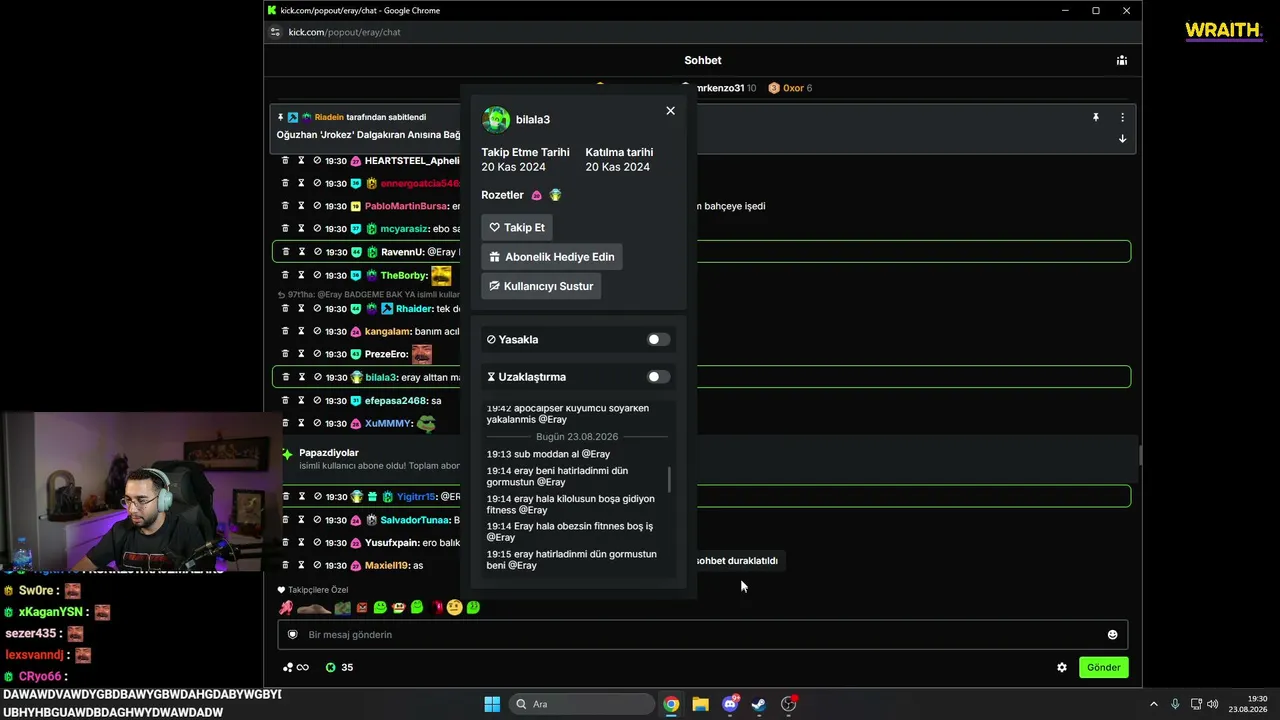The width and height of the screenshot is (1280, 720).
Task: Insert the yellow thinking face emote
Action: coord(454,607)
